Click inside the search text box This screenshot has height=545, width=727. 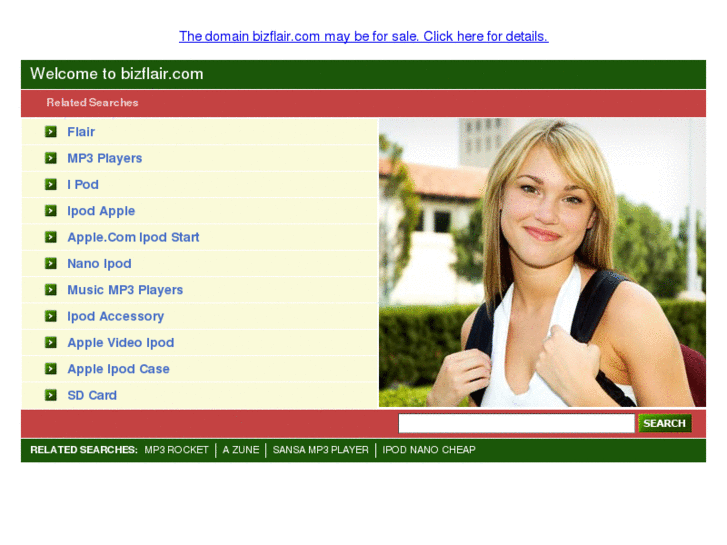click(517, 423)
